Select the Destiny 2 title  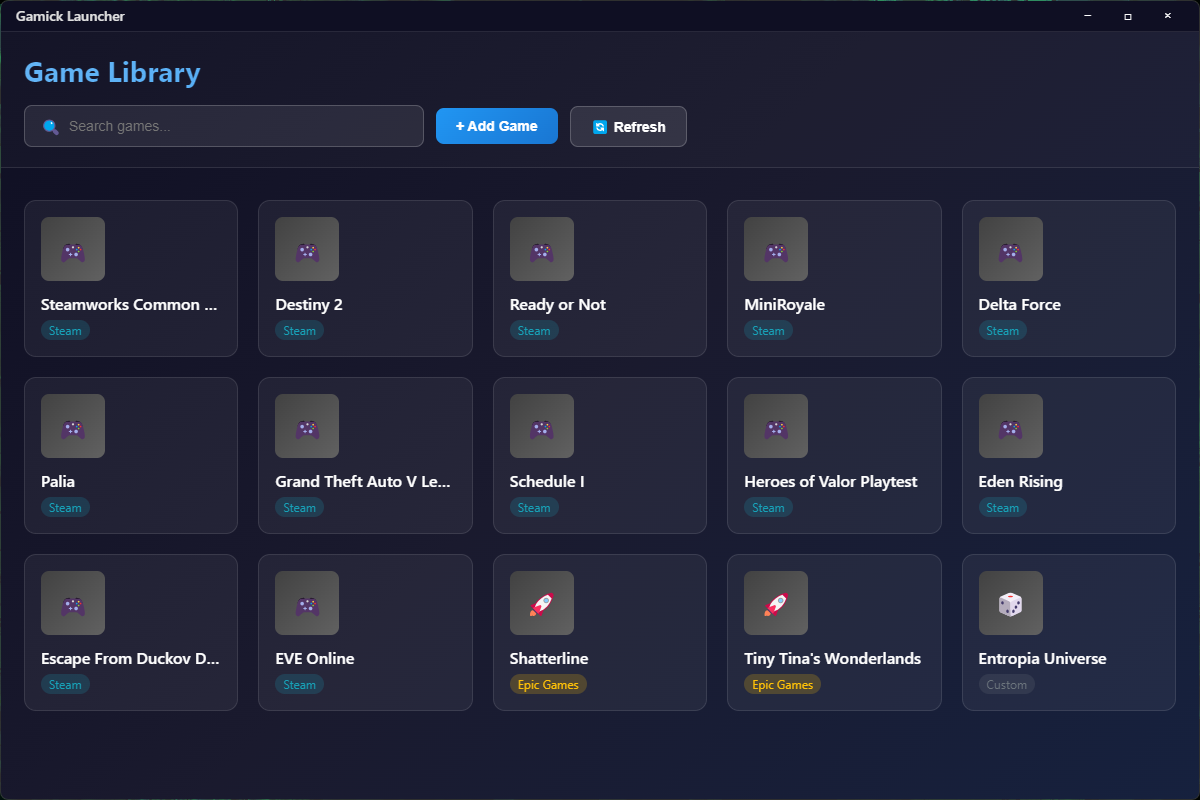coord(309,305)
